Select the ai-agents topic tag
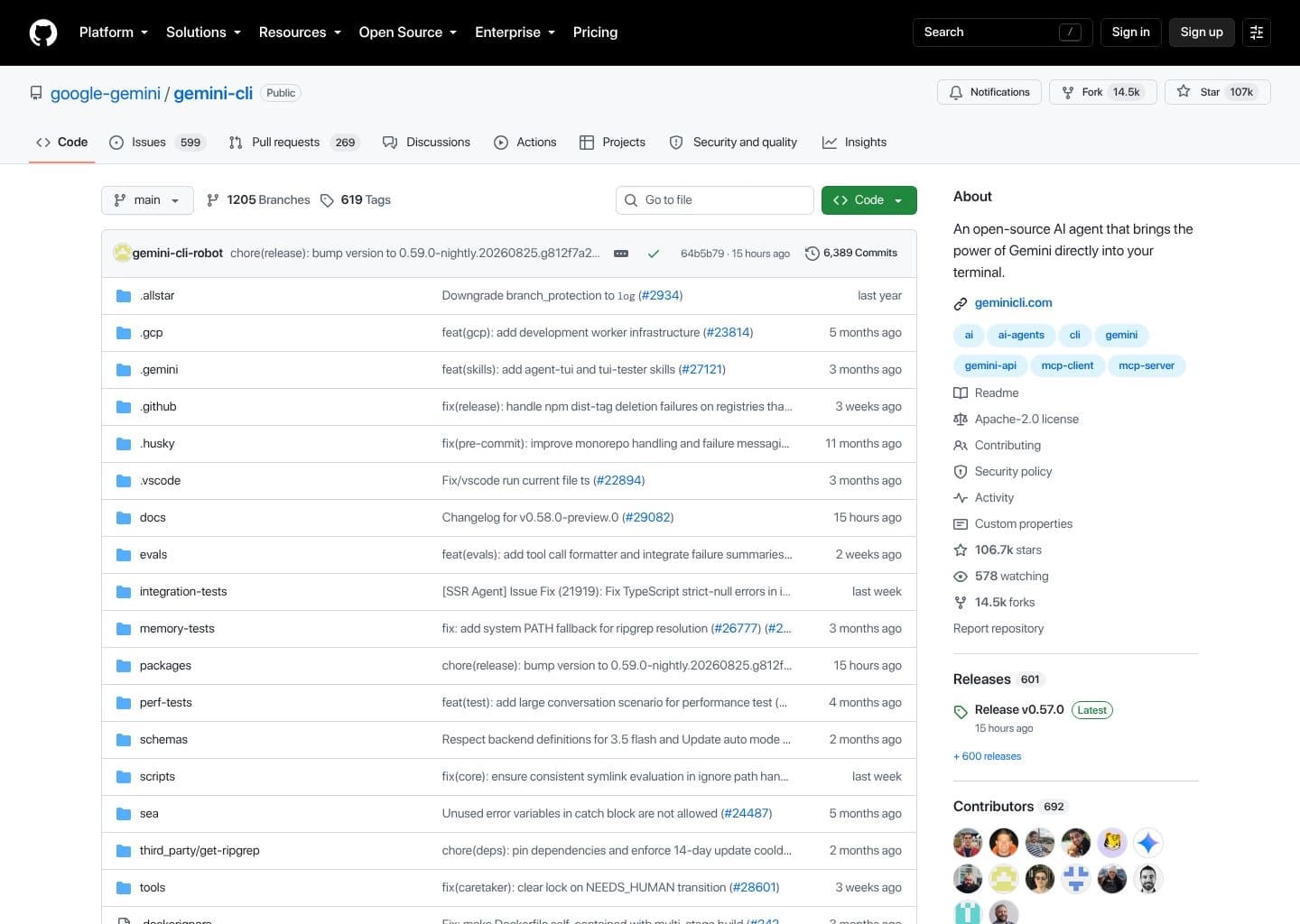Viewport: 1300px width, 924px height. pyautogui.click(x=1021, y=336)
